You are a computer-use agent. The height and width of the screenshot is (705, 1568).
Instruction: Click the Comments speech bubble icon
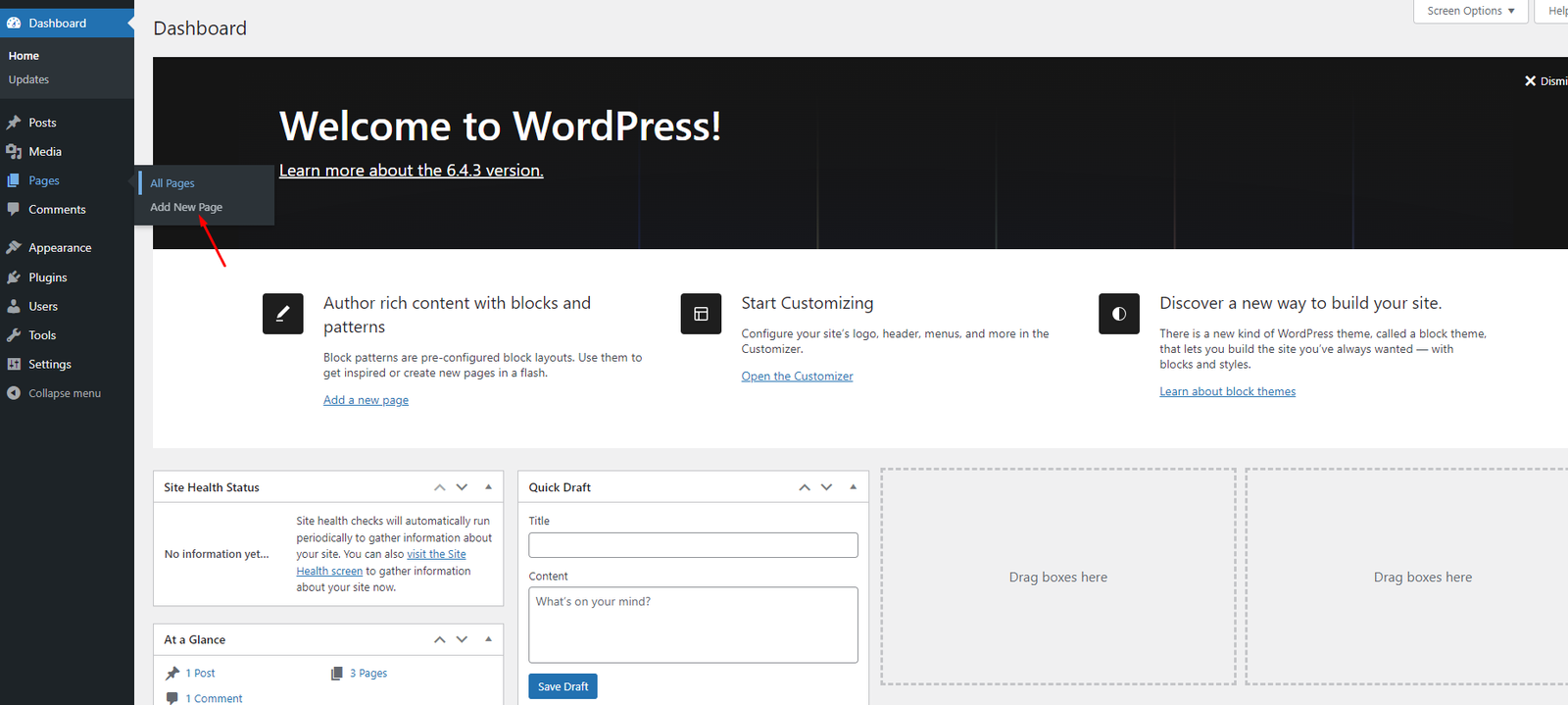pyautogui.click(x=14, y=210)
